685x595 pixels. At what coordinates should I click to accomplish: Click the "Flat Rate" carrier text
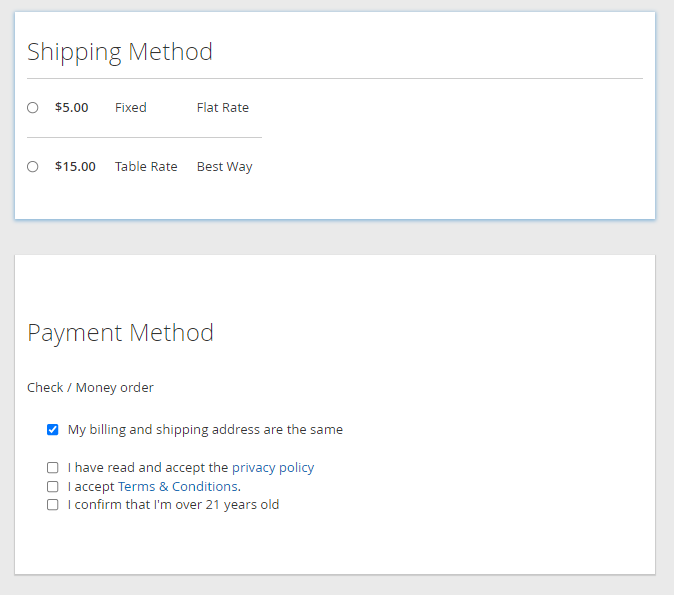click(223, 107)
